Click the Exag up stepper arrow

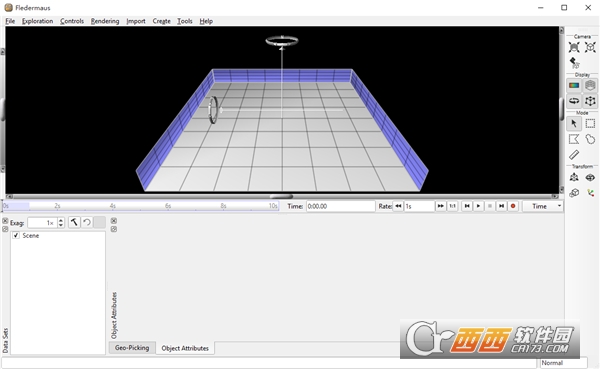click(x=61, y=220)
